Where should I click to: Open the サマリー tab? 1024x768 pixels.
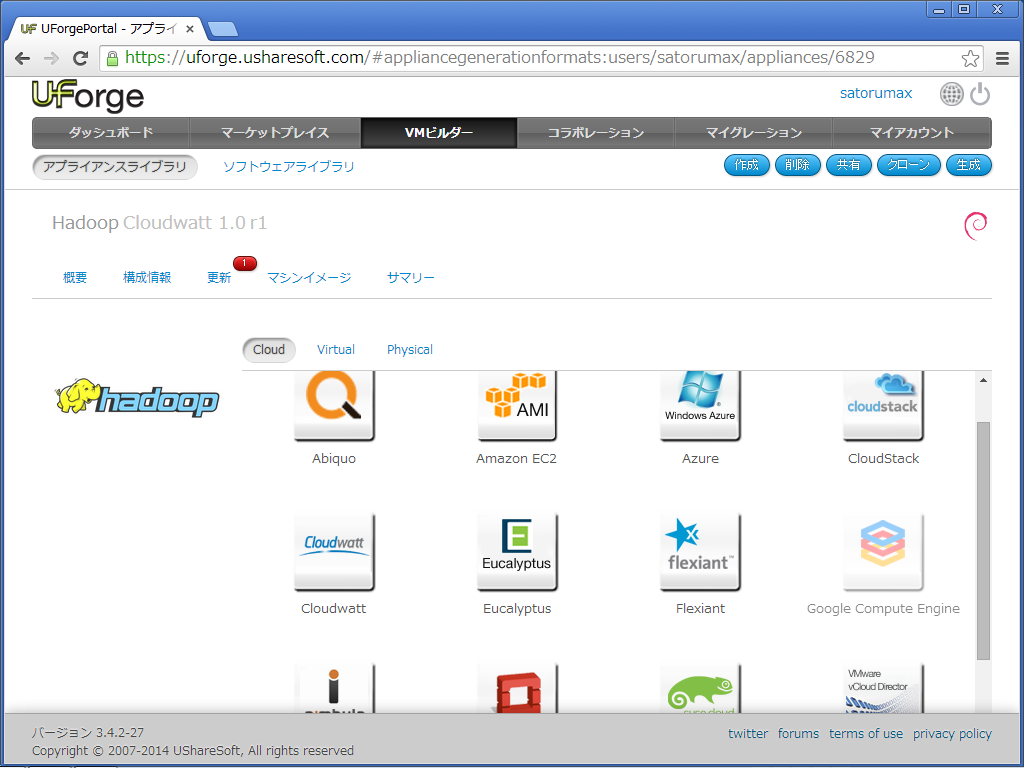(411, 278)
